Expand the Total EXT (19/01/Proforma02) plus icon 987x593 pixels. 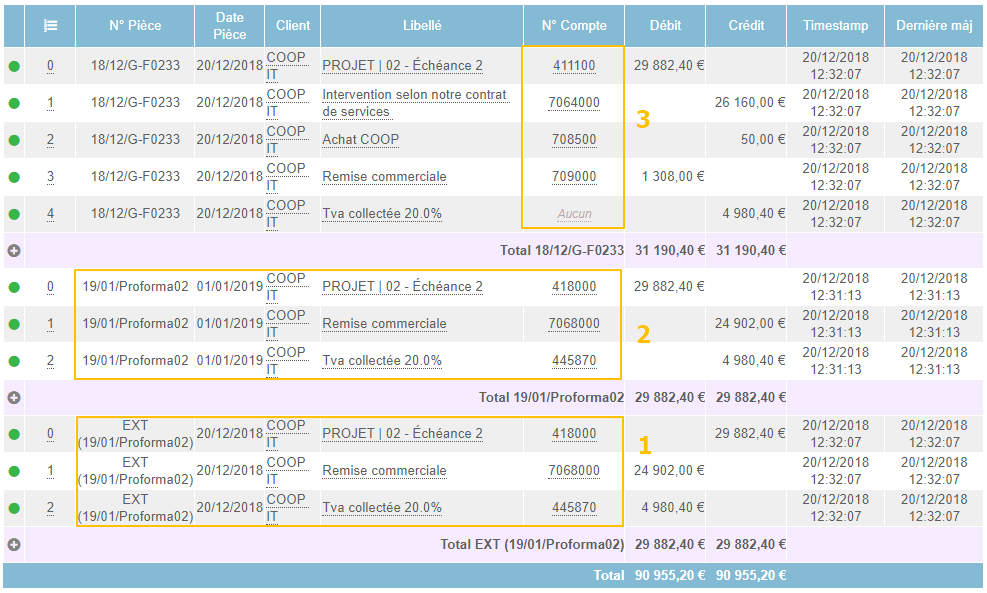(x=14, y=545)
